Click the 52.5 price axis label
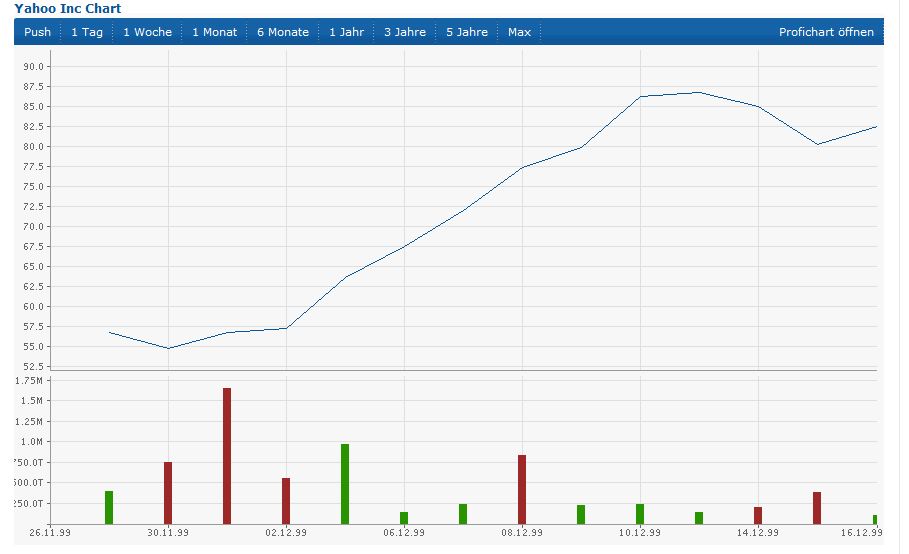 [x=34, y=366]
